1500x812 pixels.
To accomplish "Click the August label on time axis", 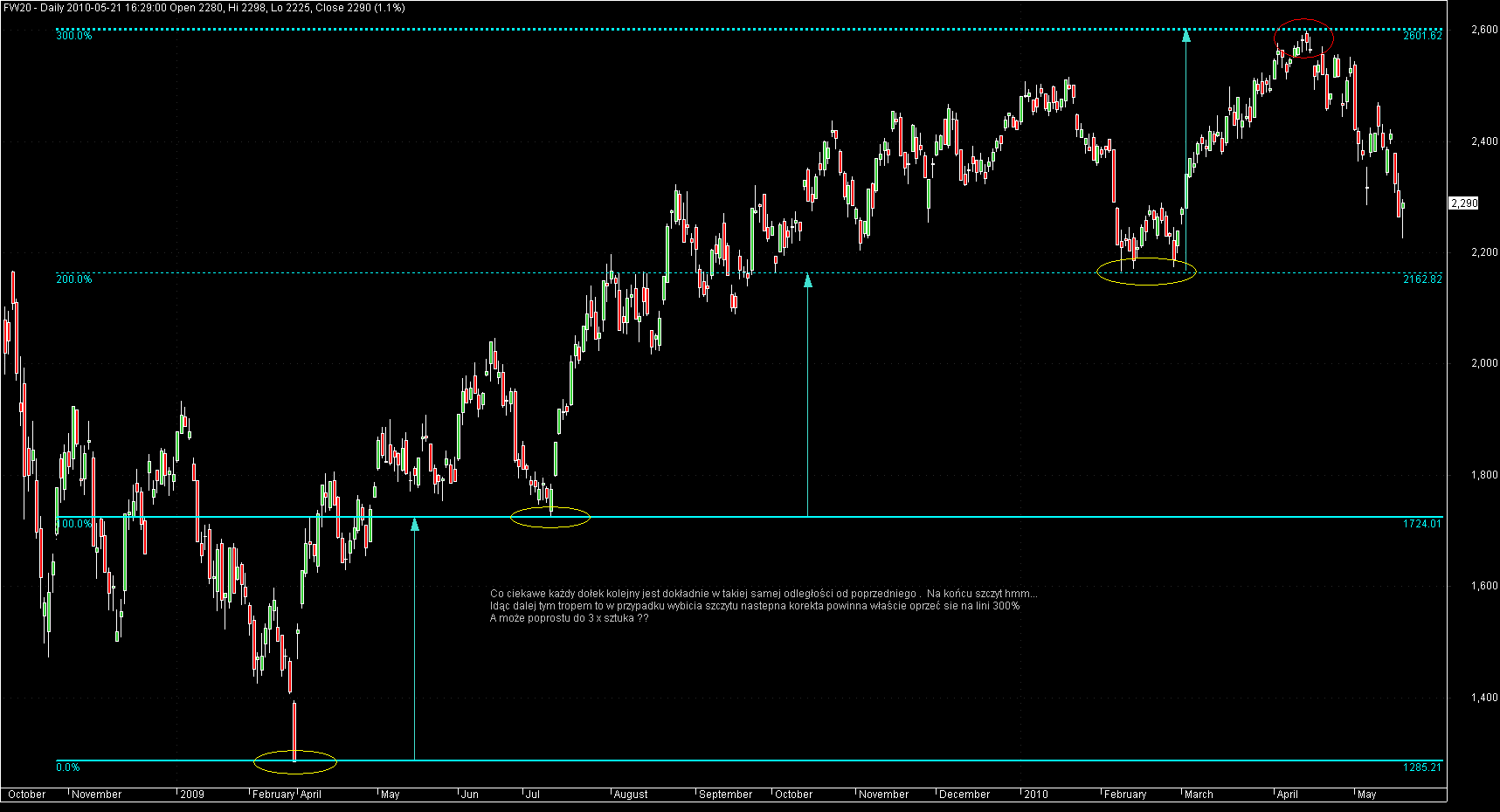I will pyautogui.click(x=631, y=795).
